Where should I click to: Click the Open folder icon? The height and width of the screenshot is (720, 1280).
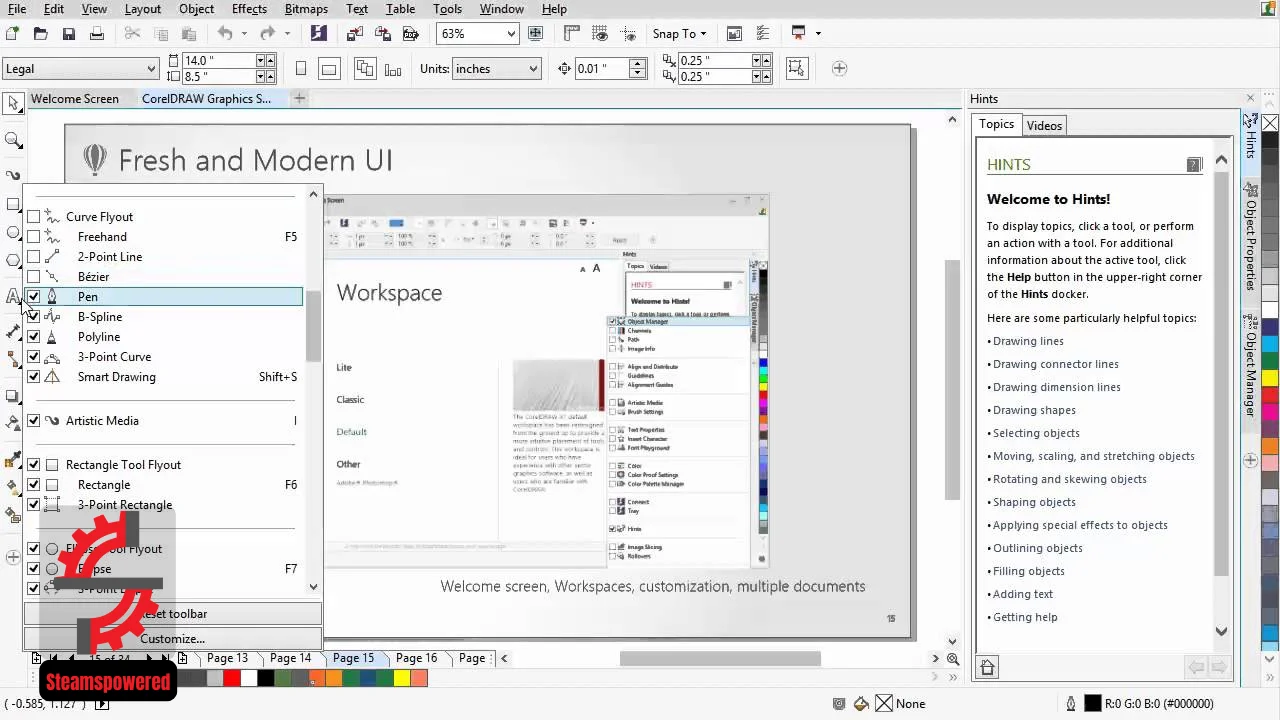pyautogui.click(x=40, y=33)
